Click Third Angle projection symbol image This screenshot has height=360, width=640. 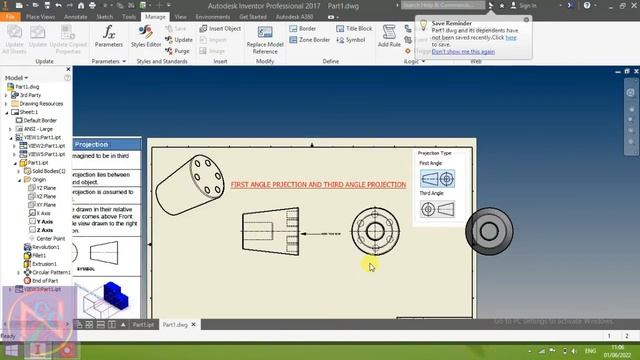coord(437,209)
